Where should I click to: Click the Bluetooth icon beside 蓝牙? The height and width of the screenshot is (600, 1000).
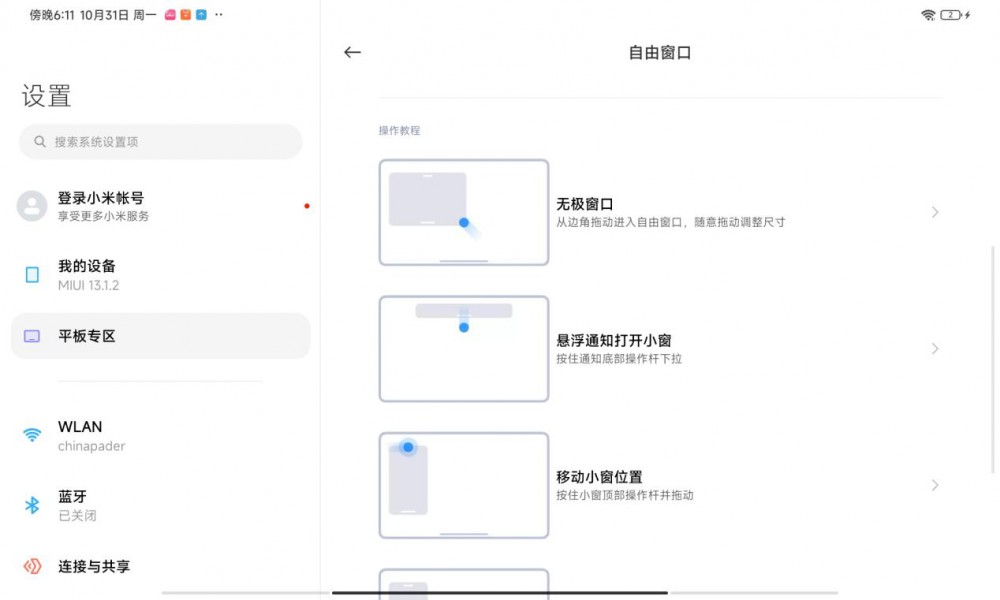[30, 505]
